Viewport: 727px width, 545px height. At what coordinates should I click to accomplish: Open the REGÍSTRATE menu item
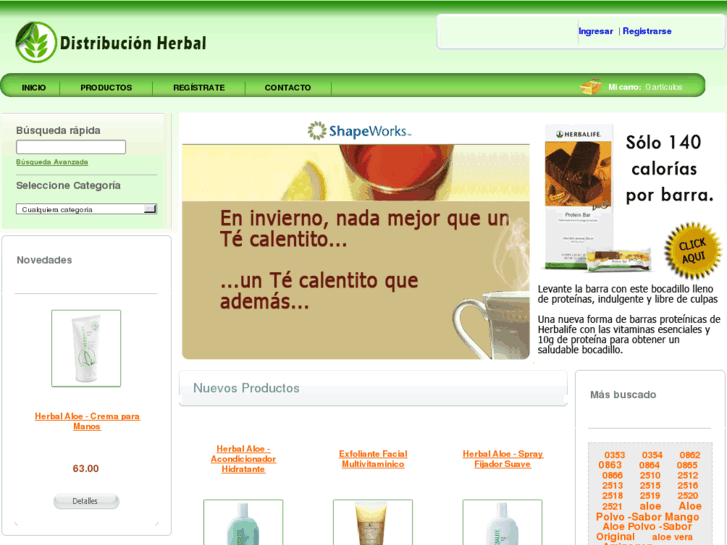[199, 88]
